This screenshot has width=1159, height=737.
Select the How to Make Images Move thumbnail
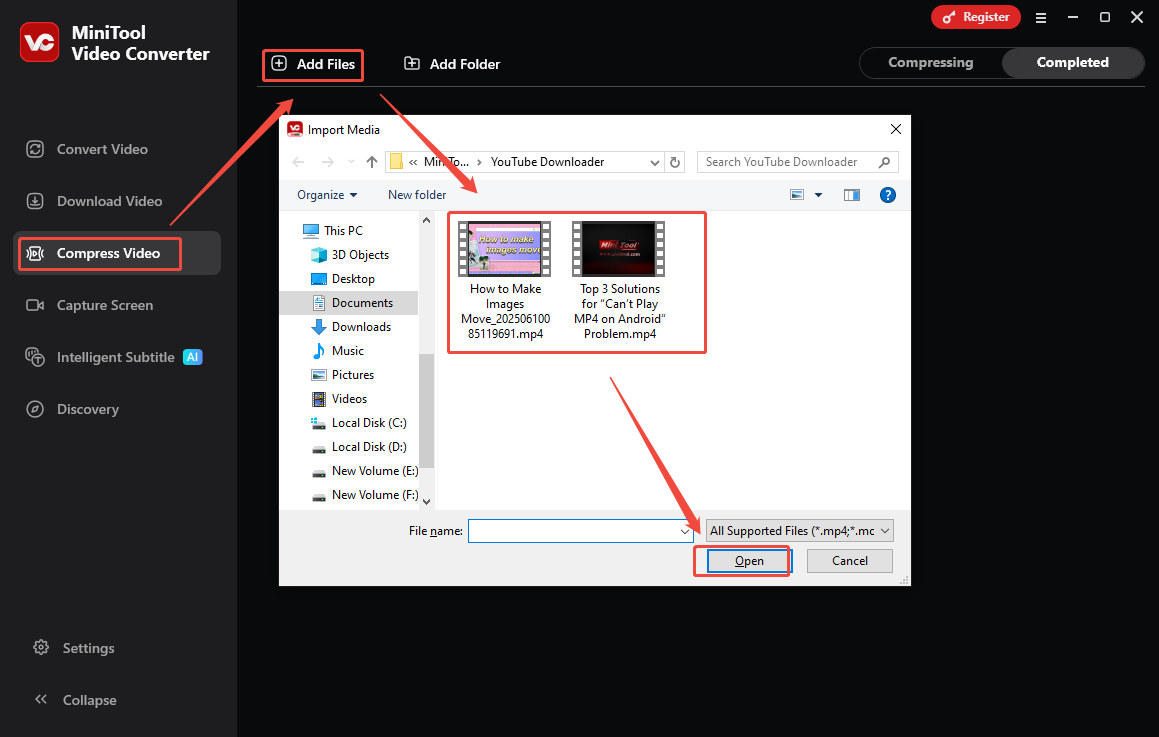coord(504,248)
